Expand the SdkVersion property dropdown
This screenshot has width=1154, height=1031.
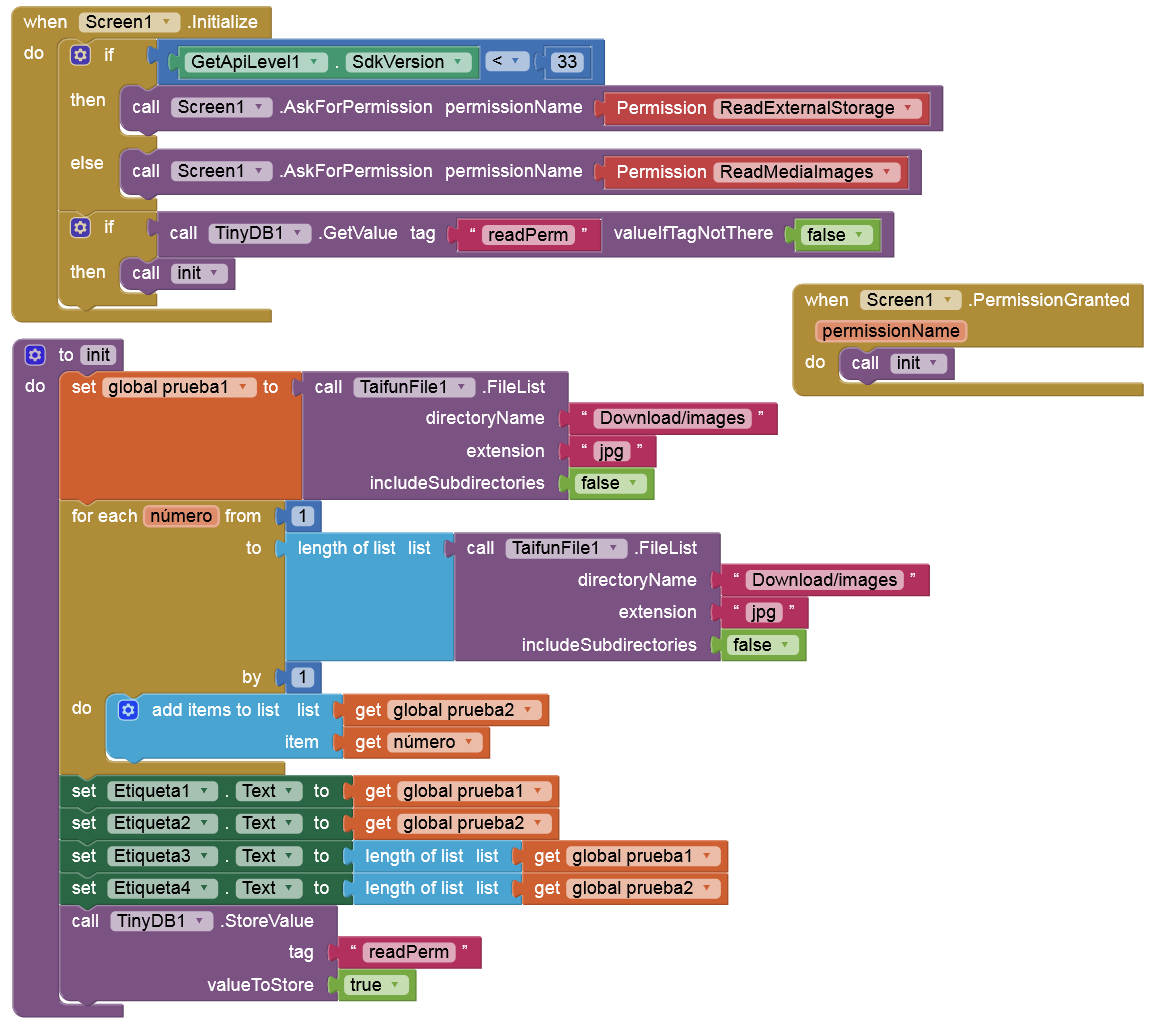460,62
